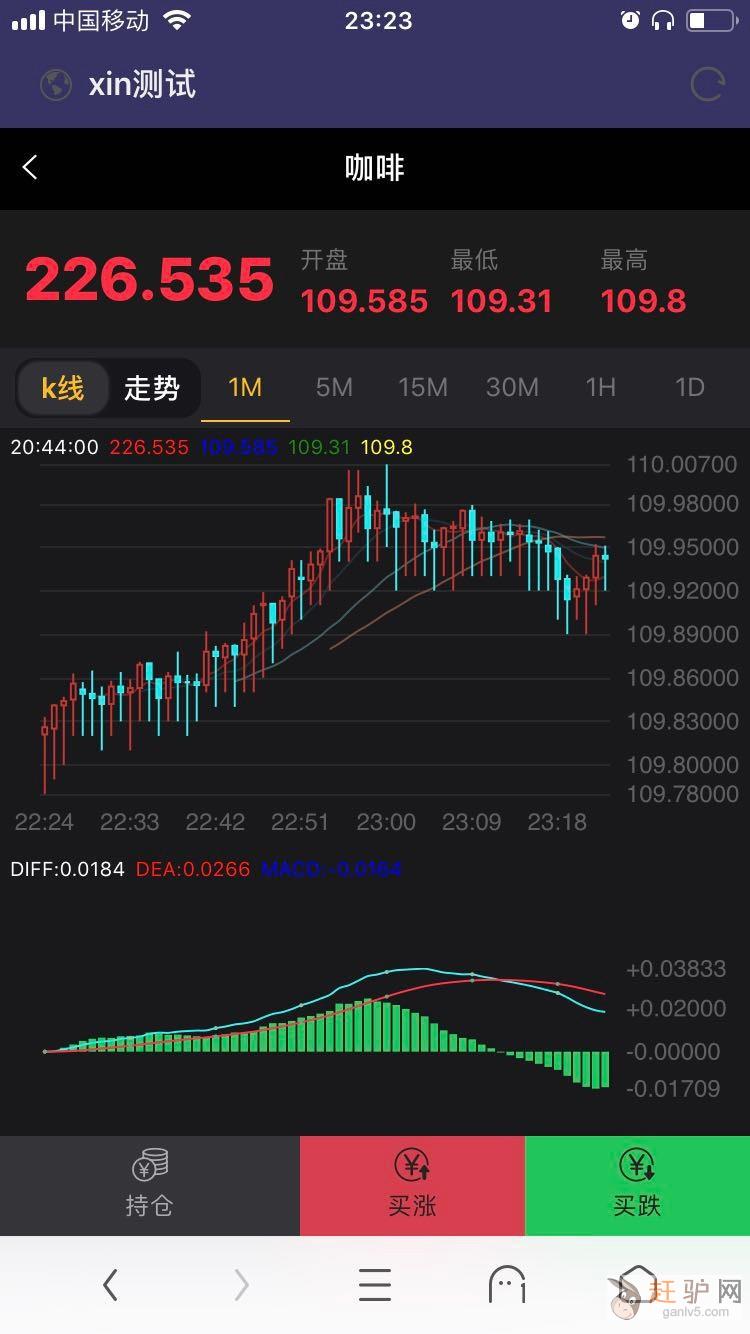
Task: Switch to 走势 trend view
Action: point(151,388)
